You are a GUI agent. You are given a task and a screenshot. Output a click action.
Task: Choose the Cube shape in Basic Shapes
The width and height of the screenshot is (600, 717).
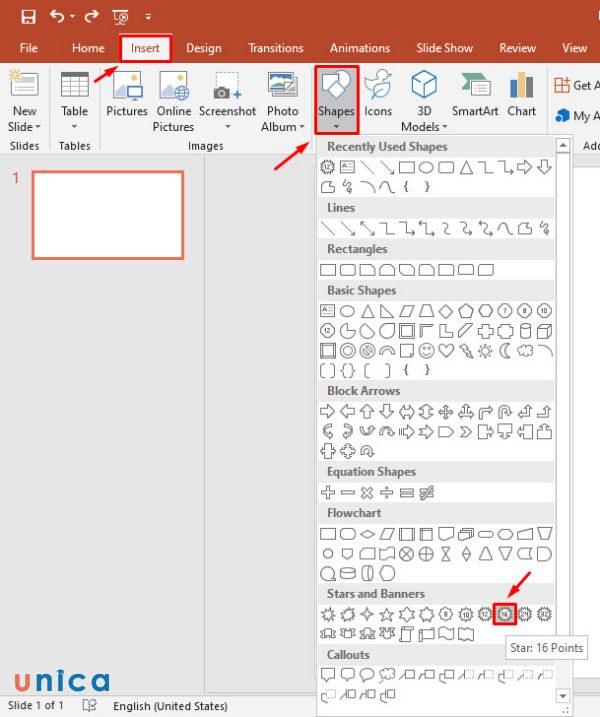coord(545,331)
